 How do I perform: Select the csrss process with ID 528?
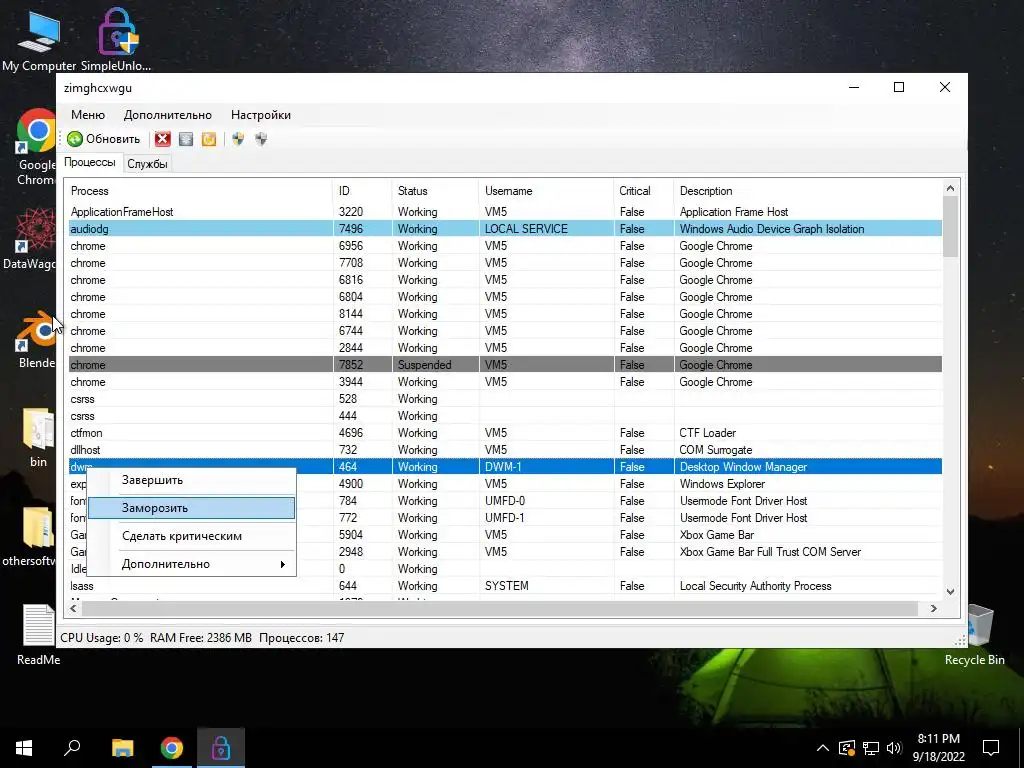[505, 399]
